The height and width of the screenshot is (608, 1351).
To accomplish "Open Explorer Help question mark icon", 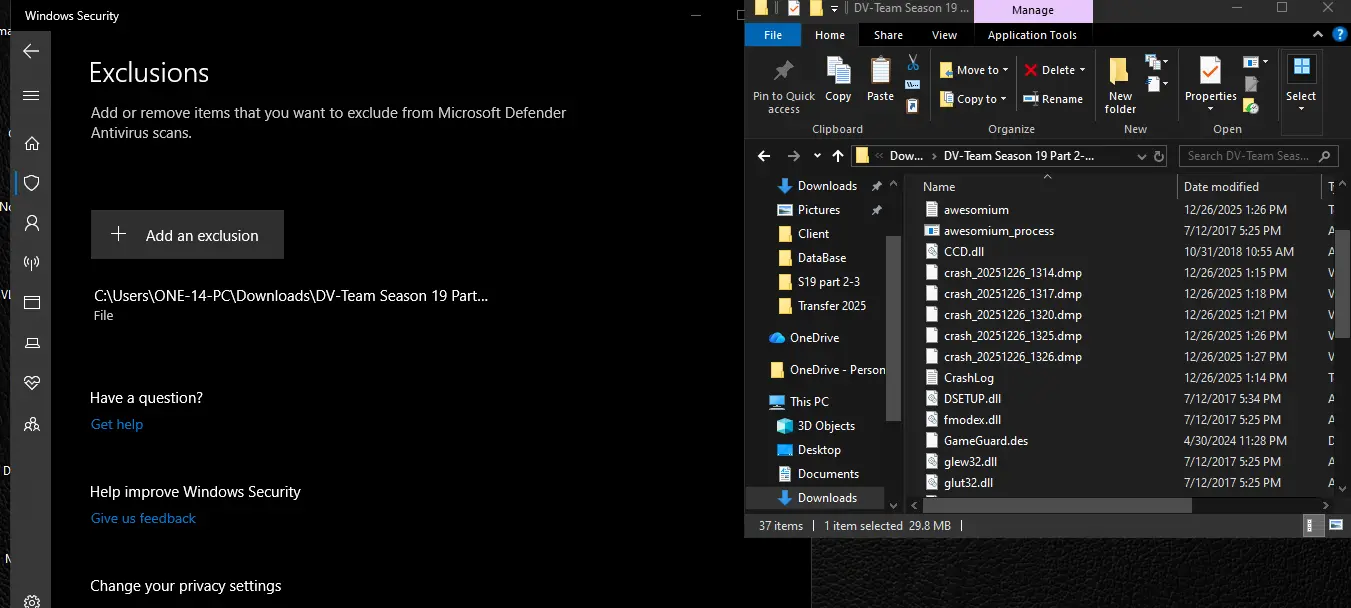I will (x=1339, y=35).
